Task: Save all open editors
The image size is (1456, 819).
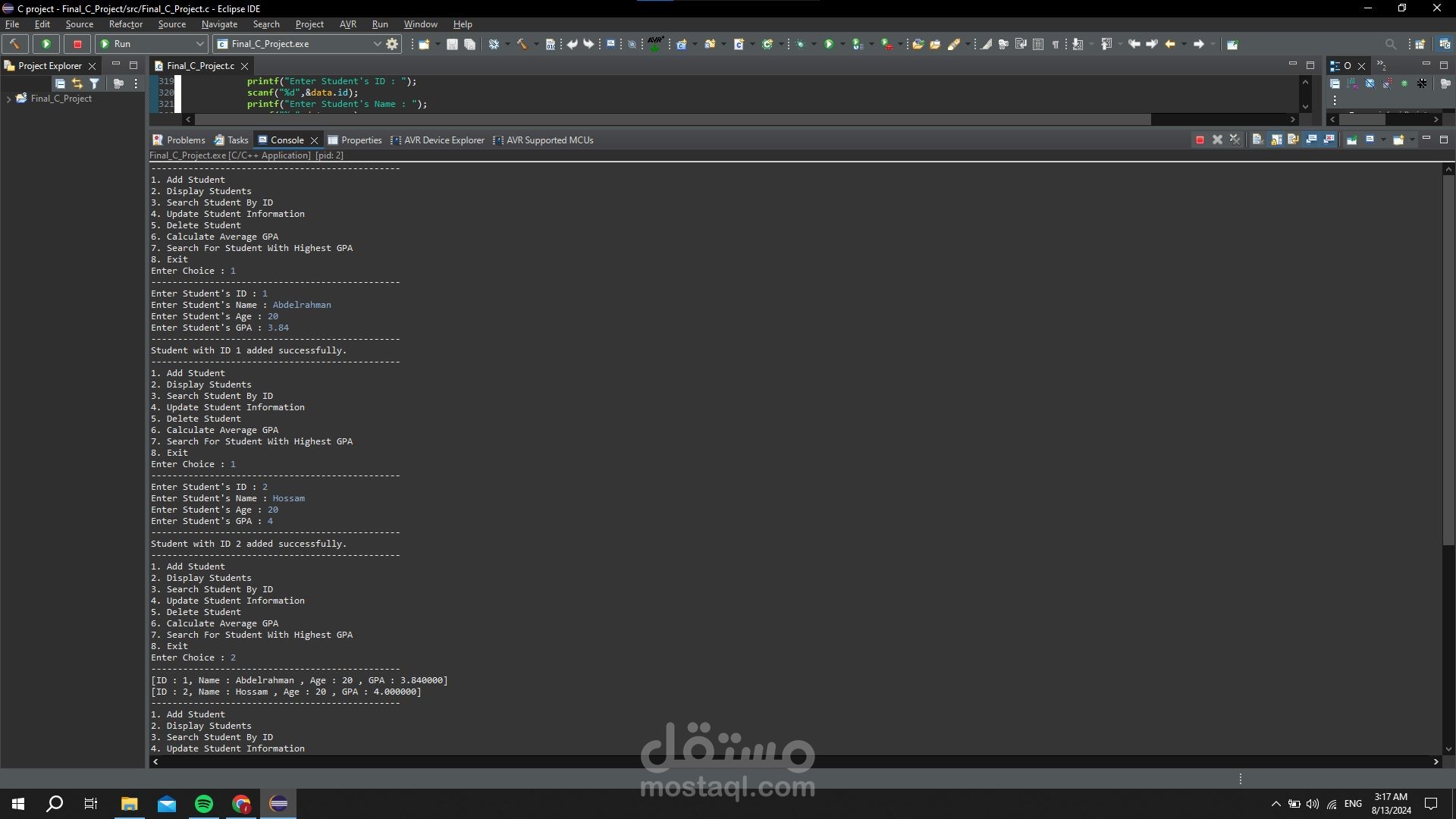Action: (470, 43)
